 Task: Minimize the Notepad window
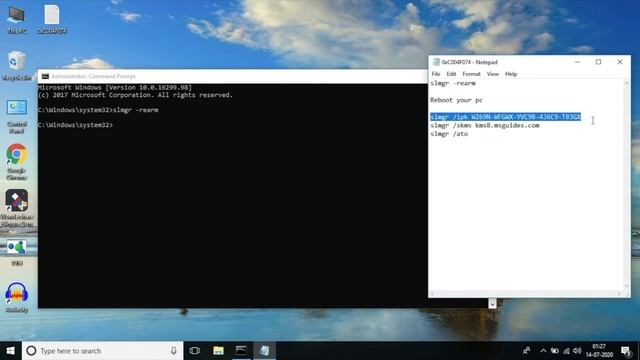(577, 62)
